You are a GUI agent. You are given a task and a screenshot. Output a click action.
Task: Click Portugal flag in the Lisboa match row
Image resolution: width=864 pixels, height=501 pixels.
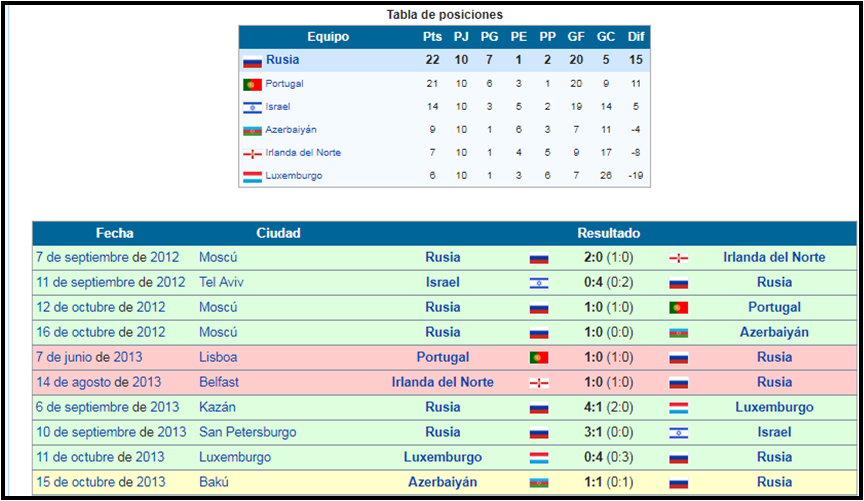pyautogui.click(x=539, y=357)
